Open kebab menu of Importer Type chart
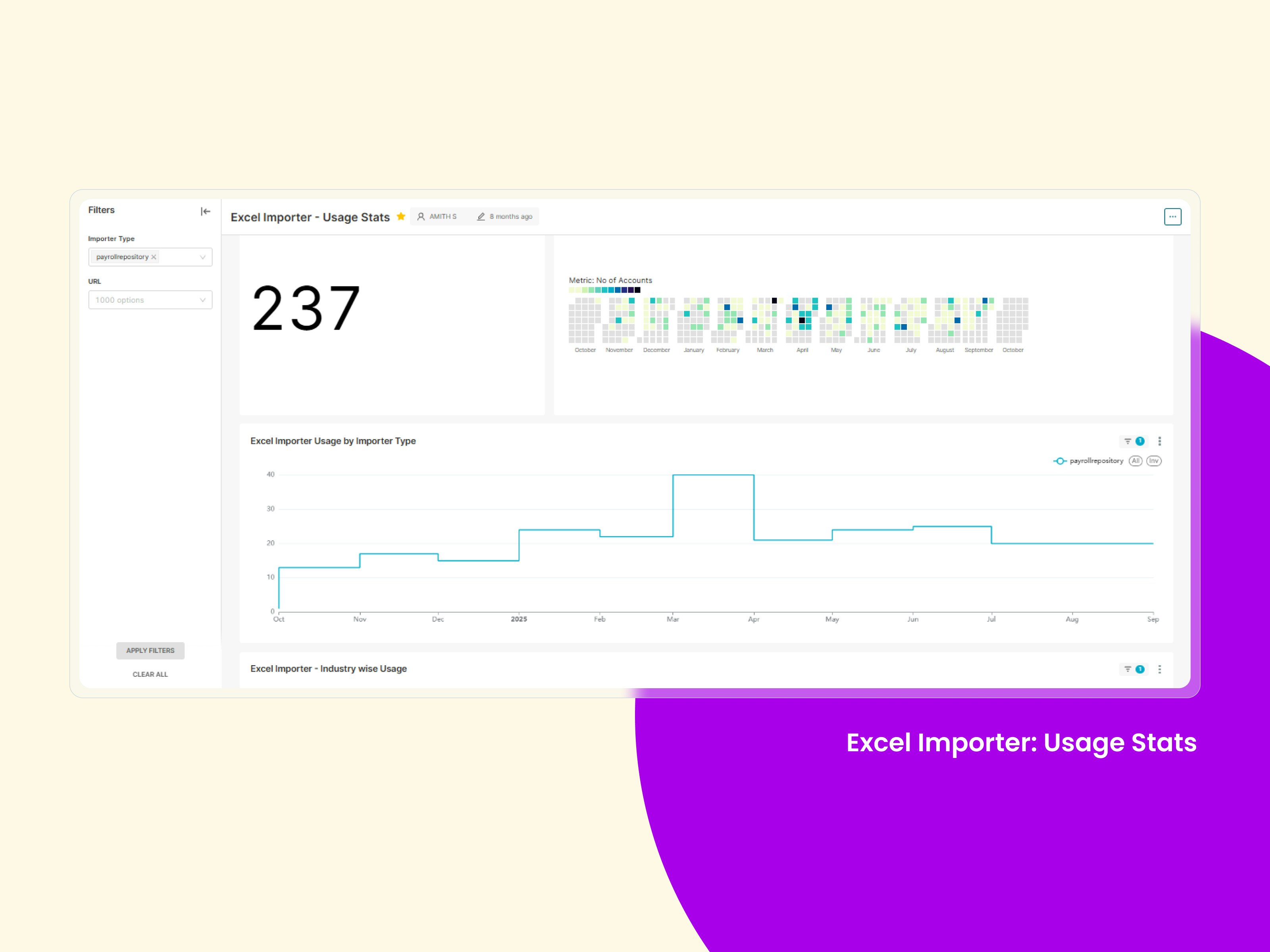The width and height of the screenshot is (1270, 952). pyautogui.click(x=1159, y=441)
